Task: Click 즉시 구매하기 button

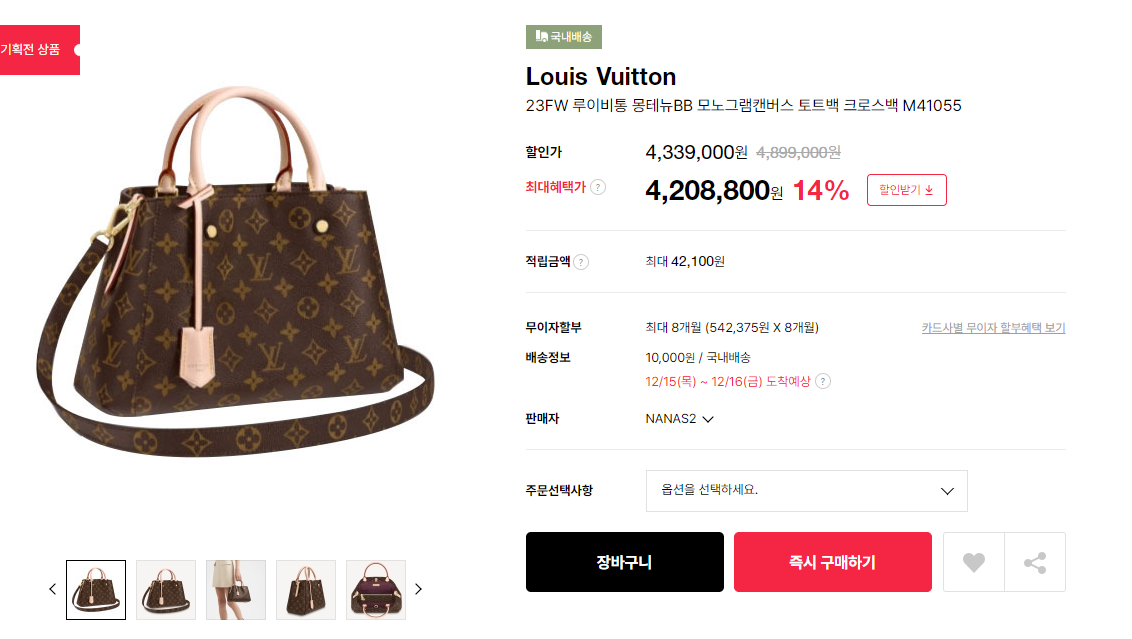Action: pos(832,562)
